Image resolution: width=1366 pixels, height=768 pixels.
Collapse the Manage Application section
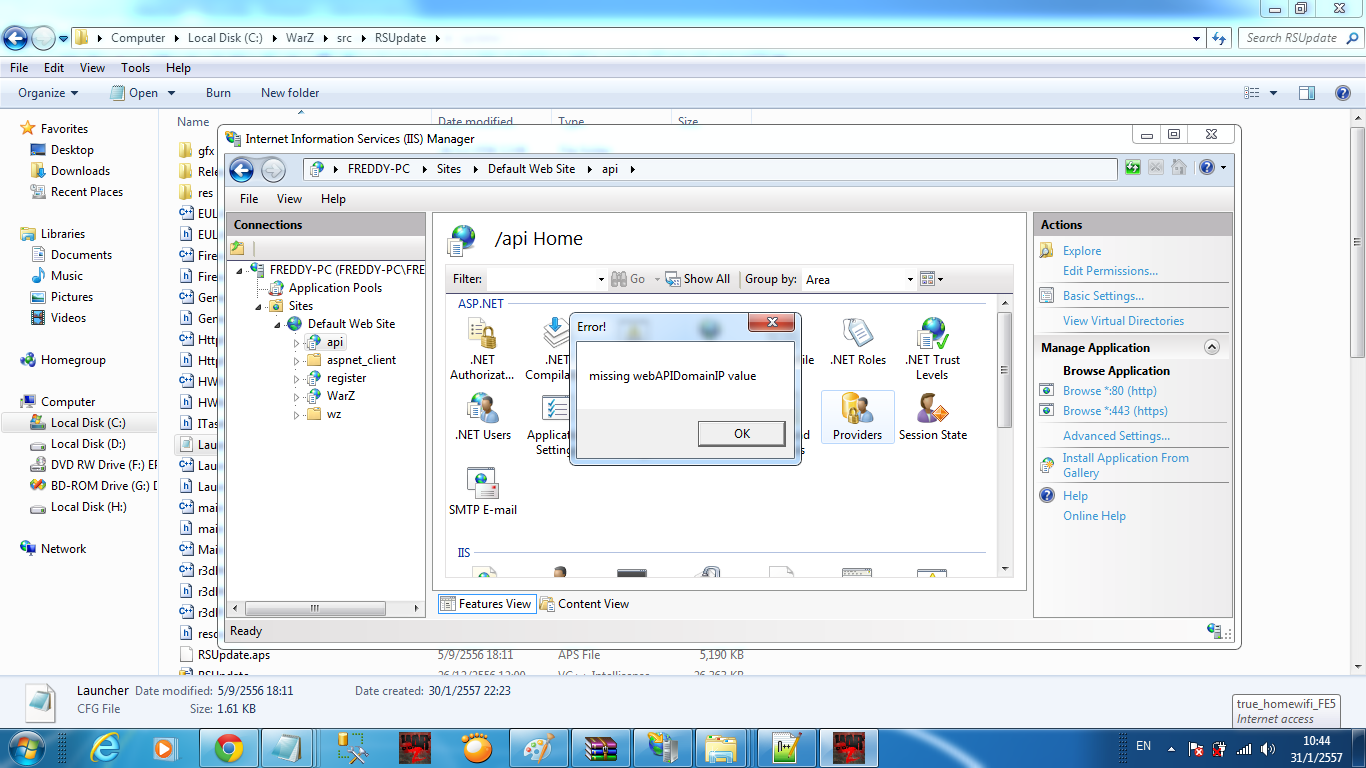[1212, 347]
